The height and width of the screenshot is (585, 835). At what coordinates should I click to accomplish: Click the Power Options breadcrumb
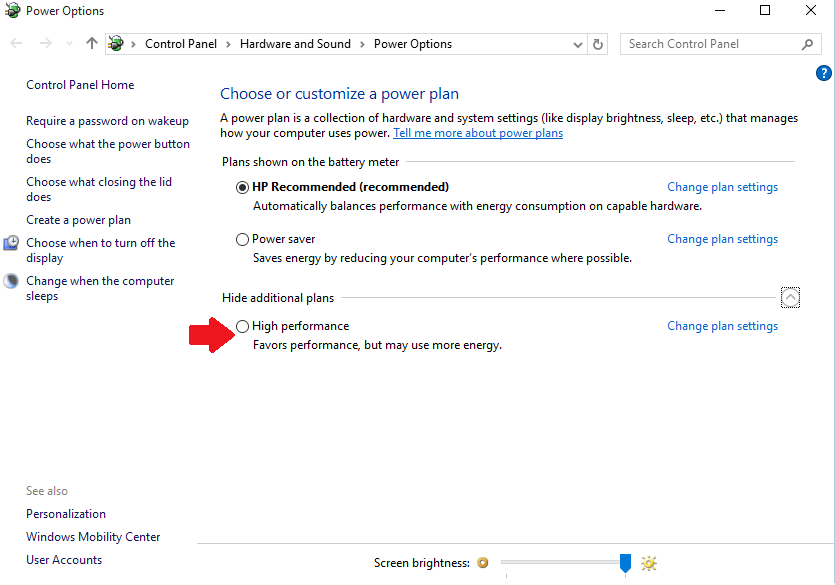click(413, 44)
